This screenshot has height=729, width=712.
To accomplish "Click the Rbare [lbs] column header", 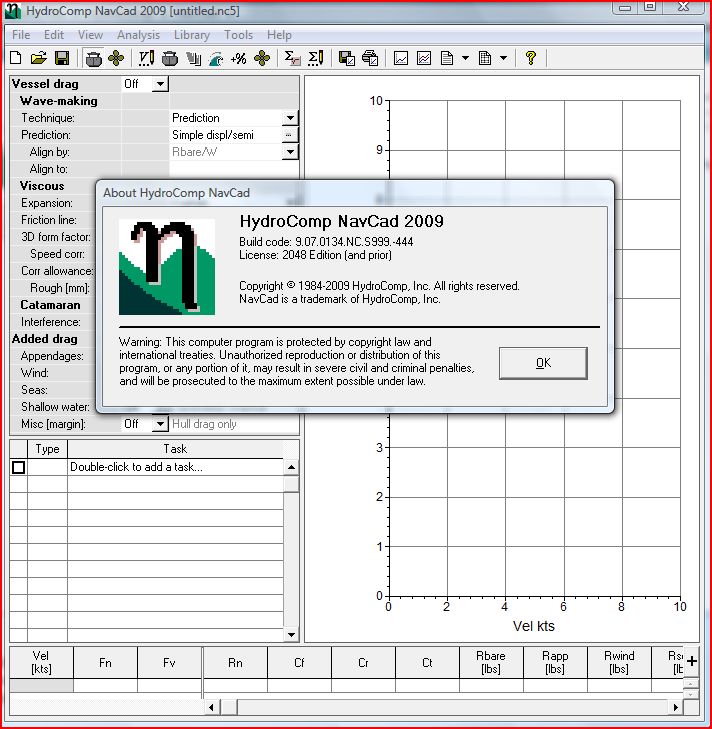I will 491,663.
